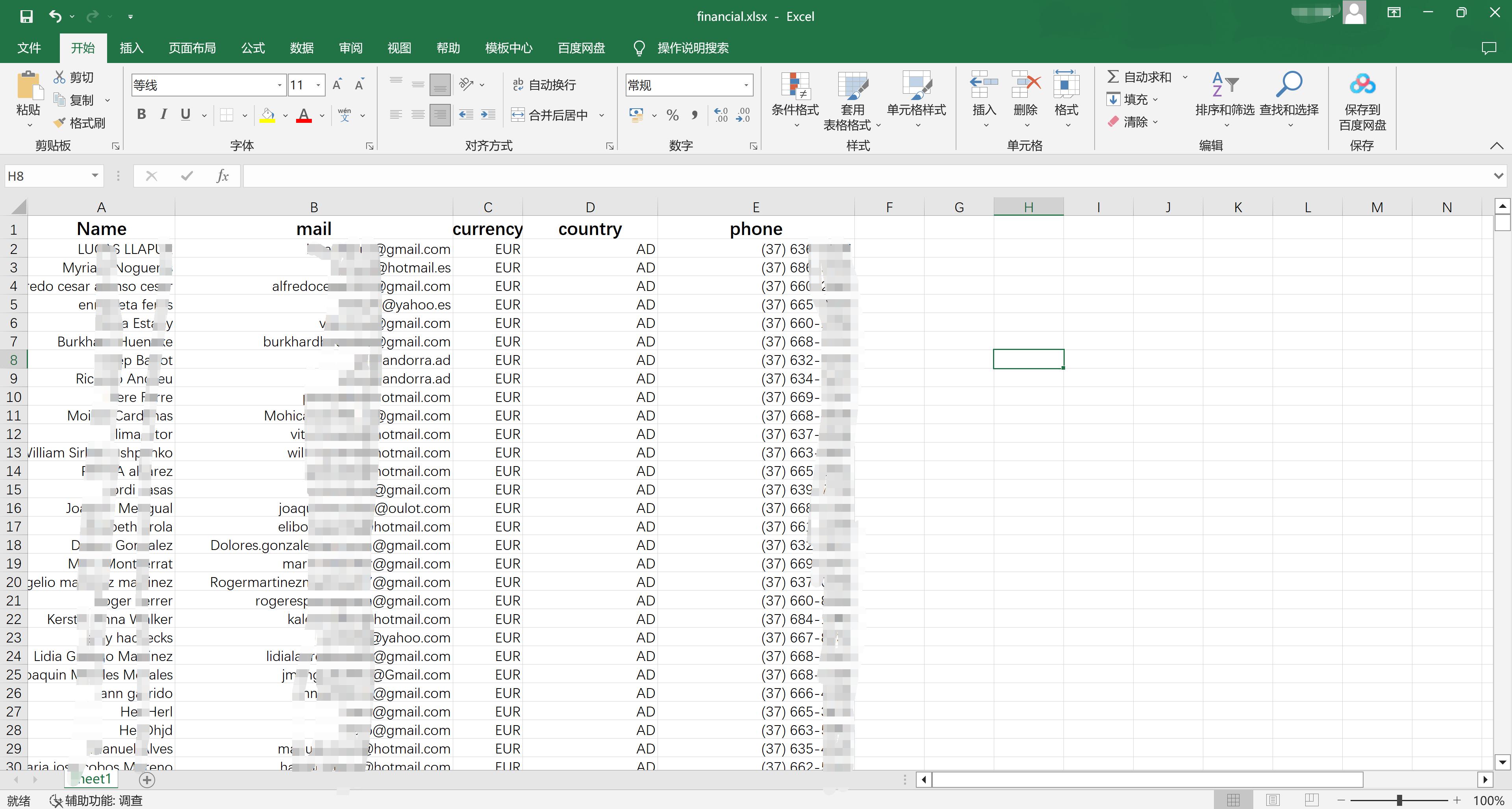The image size is (1512, 809).
Task: Click zoom out minus button
Action: point(1341,800)
